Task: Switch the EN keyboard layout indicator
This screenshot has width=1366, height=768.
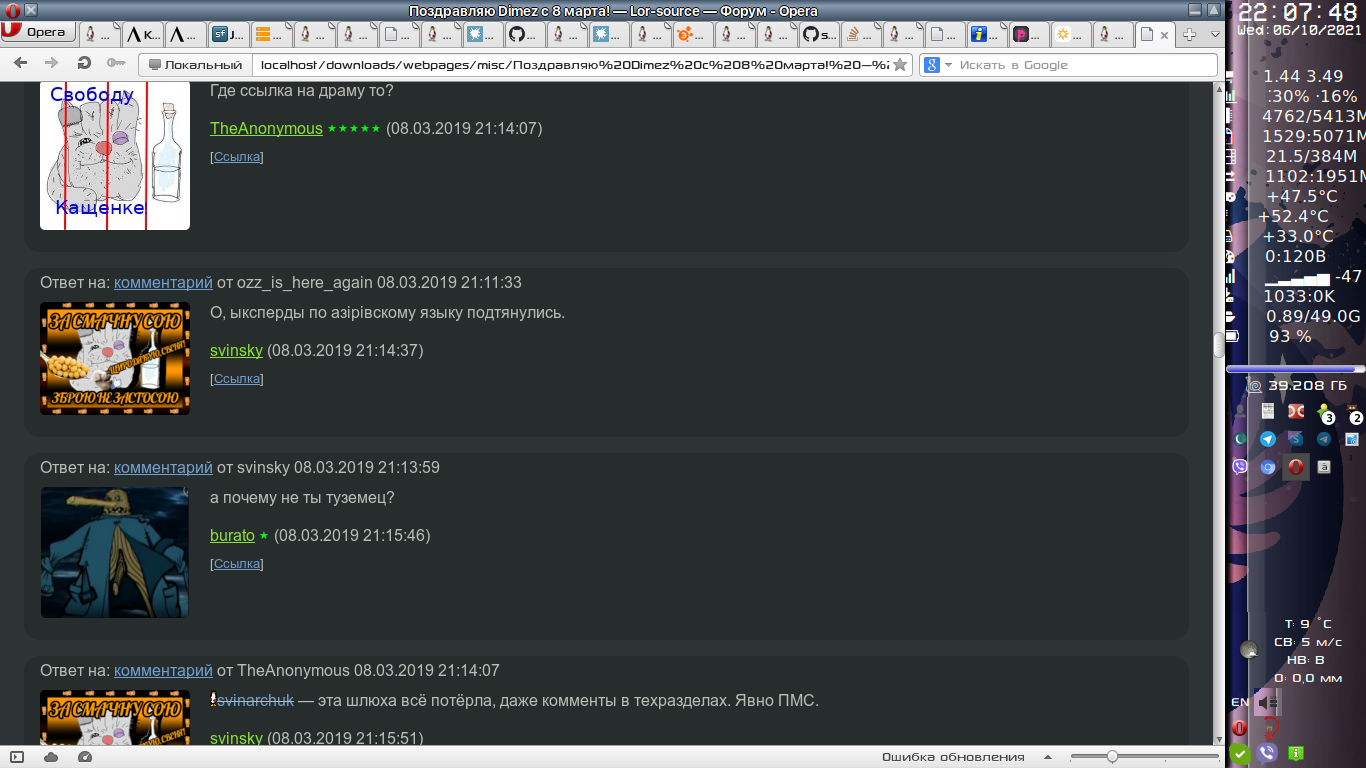Action: coord(1240,703)
